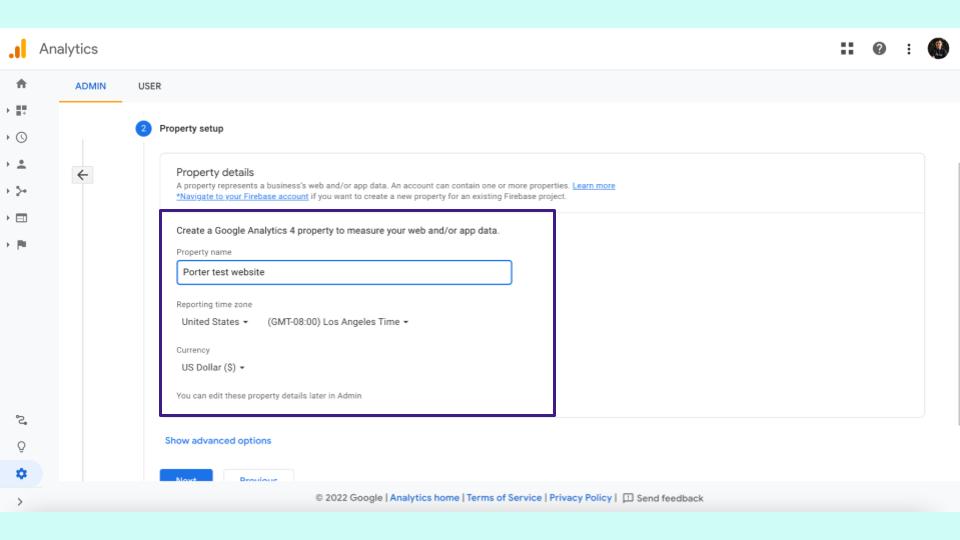
Task: Expand the Audience section arrow
Action: coord(8,164)
